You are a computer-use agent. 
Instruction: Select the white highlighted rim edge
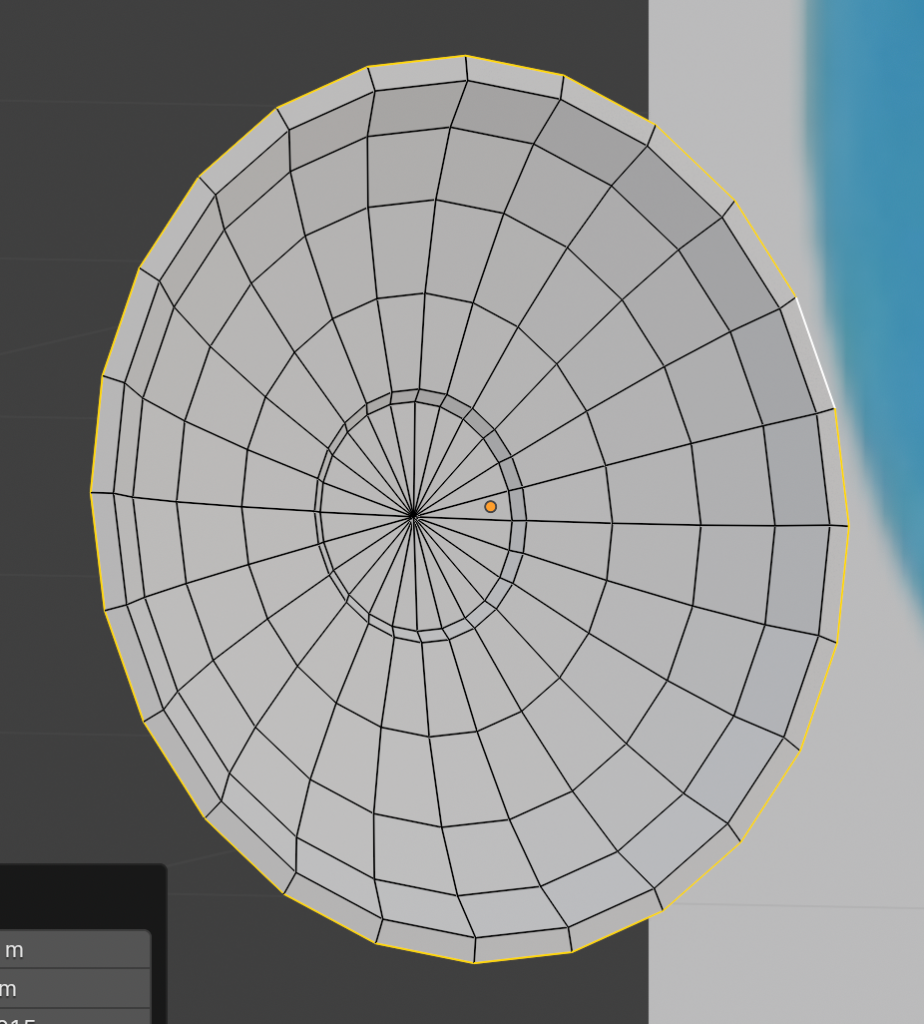click(x=815, y=353)
